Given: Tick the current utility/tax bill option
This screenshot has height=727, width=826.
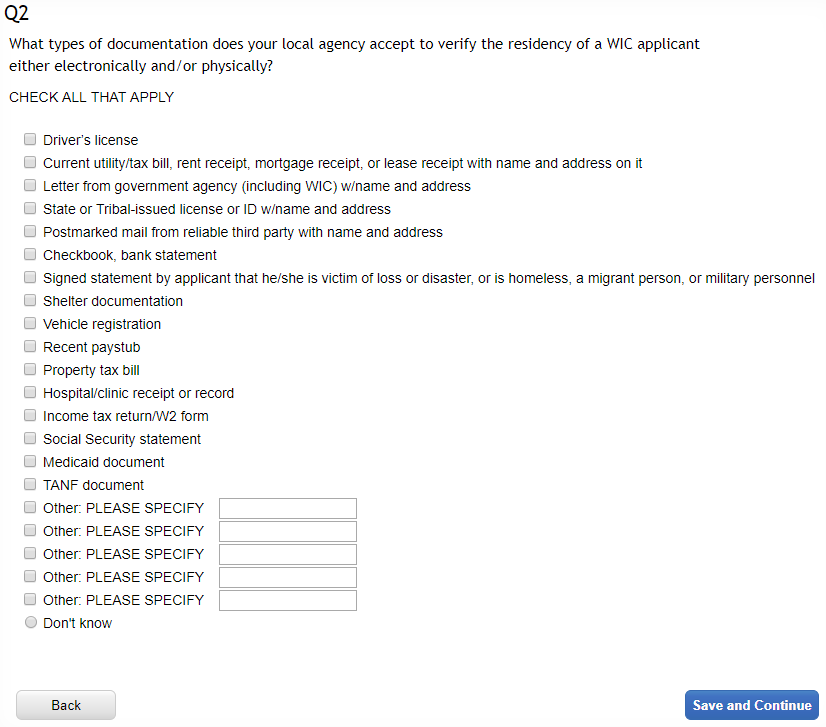Looking at the screenshot, I should (x=30, y=163).
